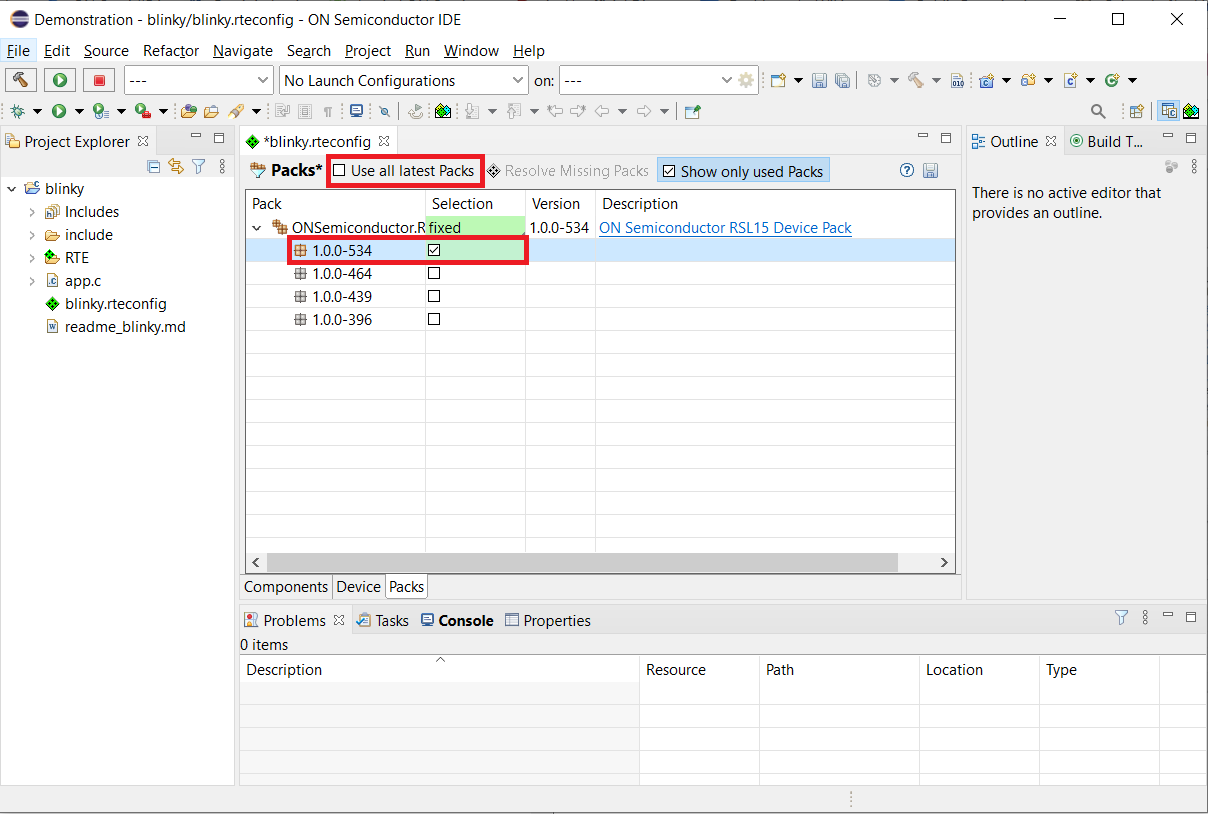The height and width of the screenshot is (814, 1208).
Task: Open the No Launch Configurations dropdown
Action: pyautogui.click(x=519, y=80)
